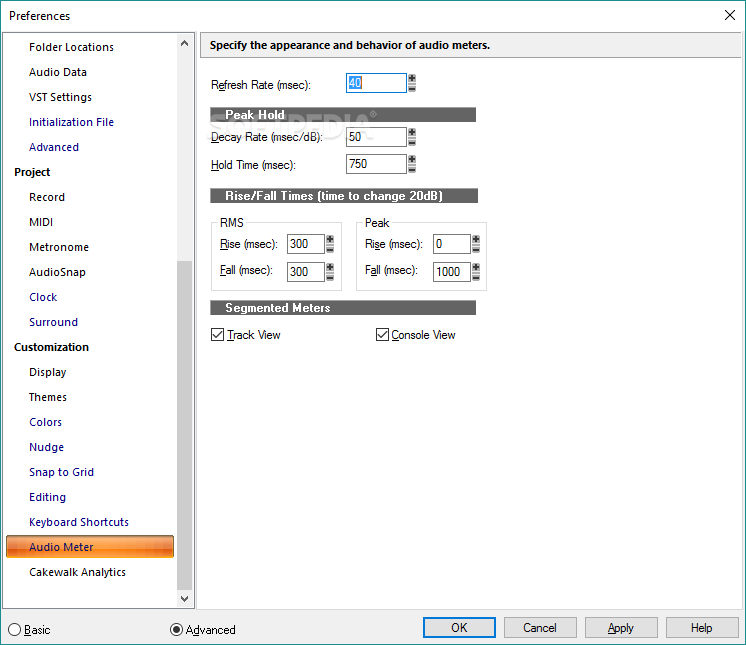
Task: Open the Snap to Grid page
Action: 61,472
